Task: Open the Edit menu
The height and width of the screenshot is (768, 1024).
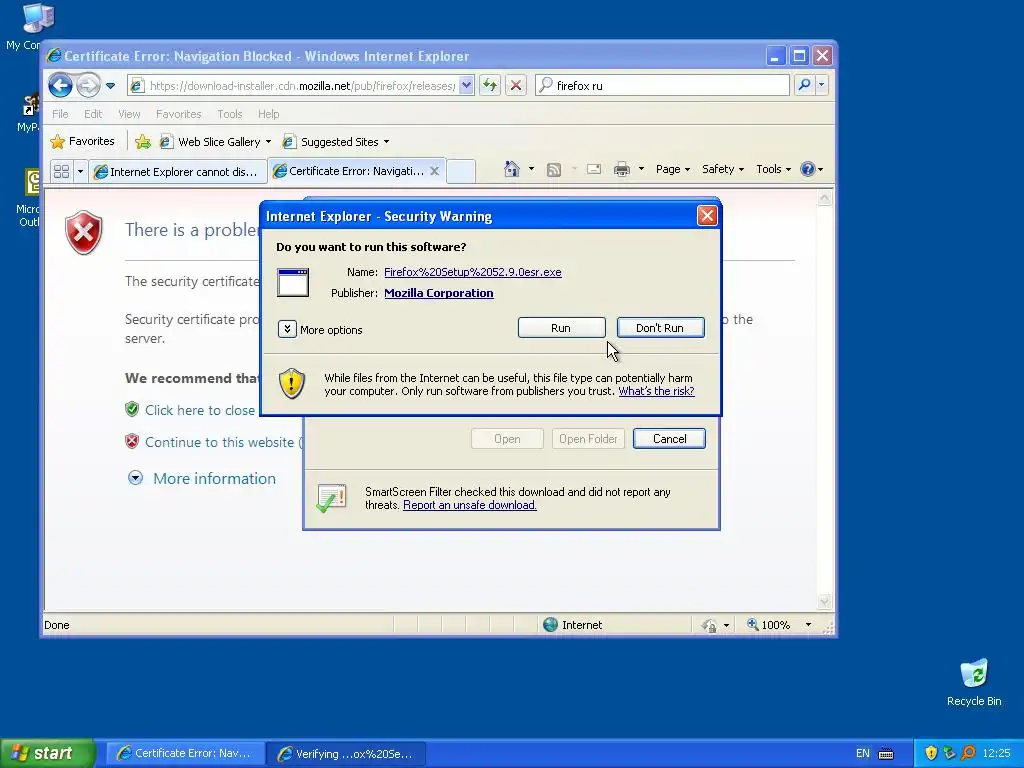Action: coord(93,114)
